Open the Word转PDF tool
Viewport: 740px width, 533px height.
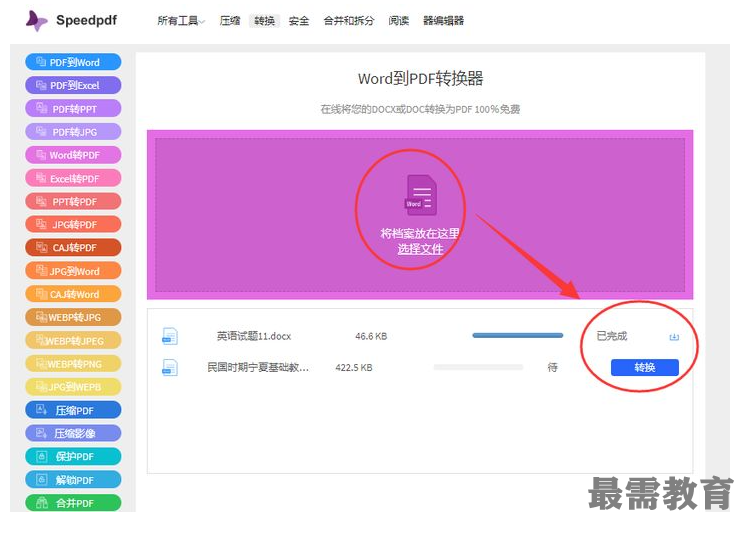point(73,155)
